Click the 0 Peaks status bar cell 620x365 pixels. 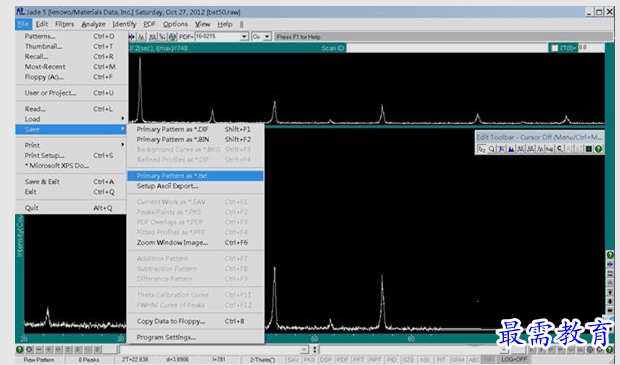click(89, 359)
